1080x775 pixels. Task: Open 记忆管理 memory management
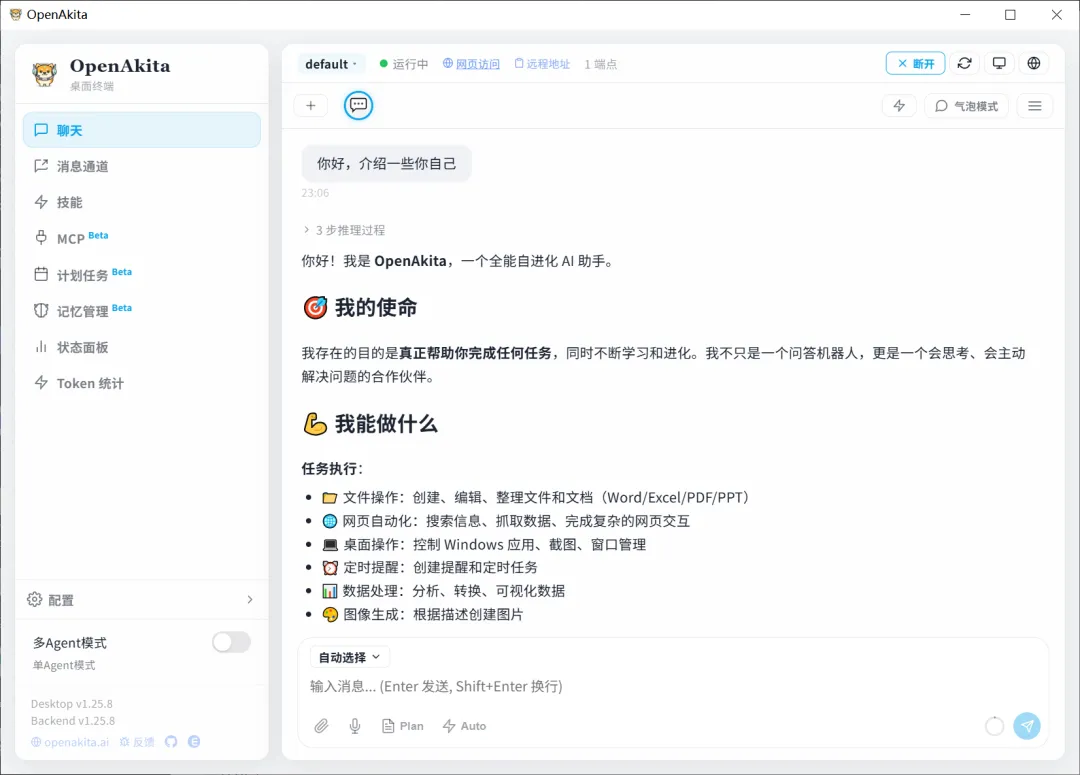(142, 311)
